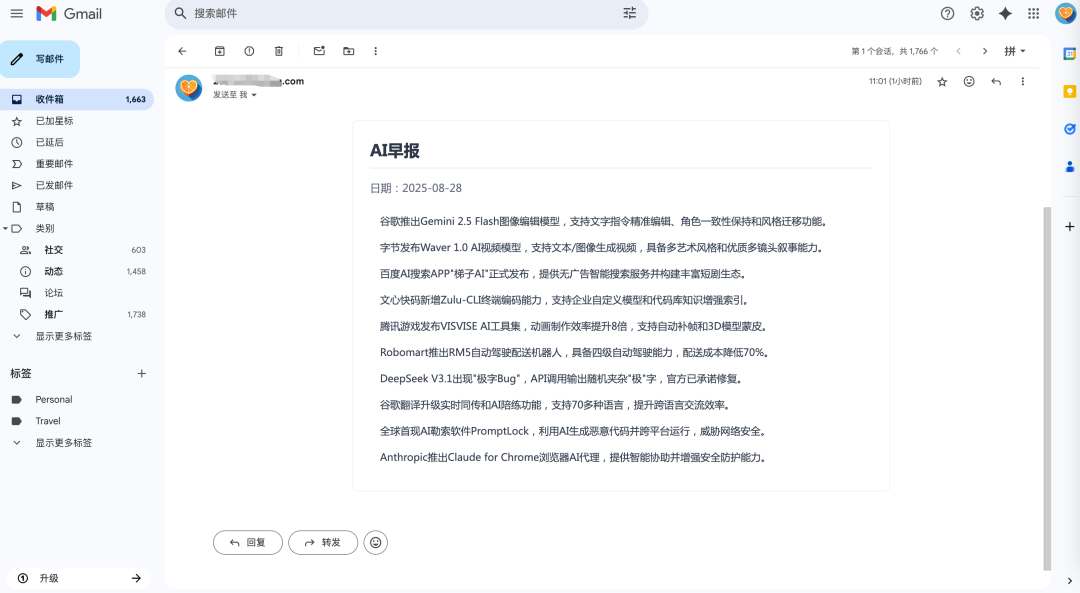Click the AI早报 heading
Viewport: 1080px width, 593px height.
[395, 151]
